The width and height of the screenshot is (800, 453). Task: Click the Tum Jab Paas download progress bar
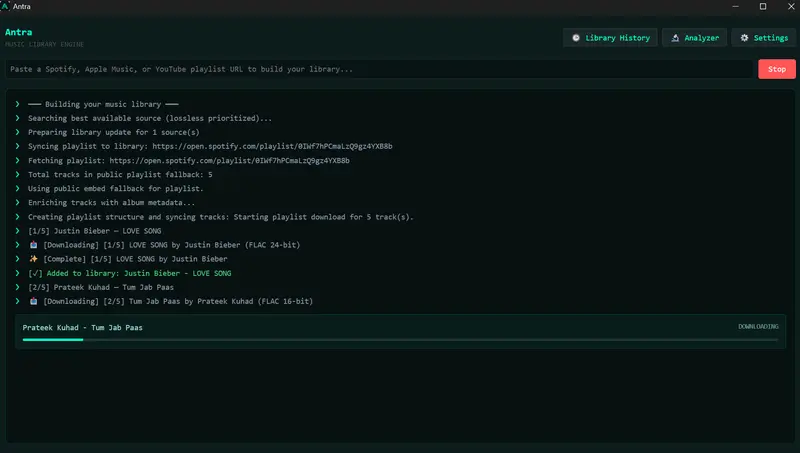click(x=400, y=340)
